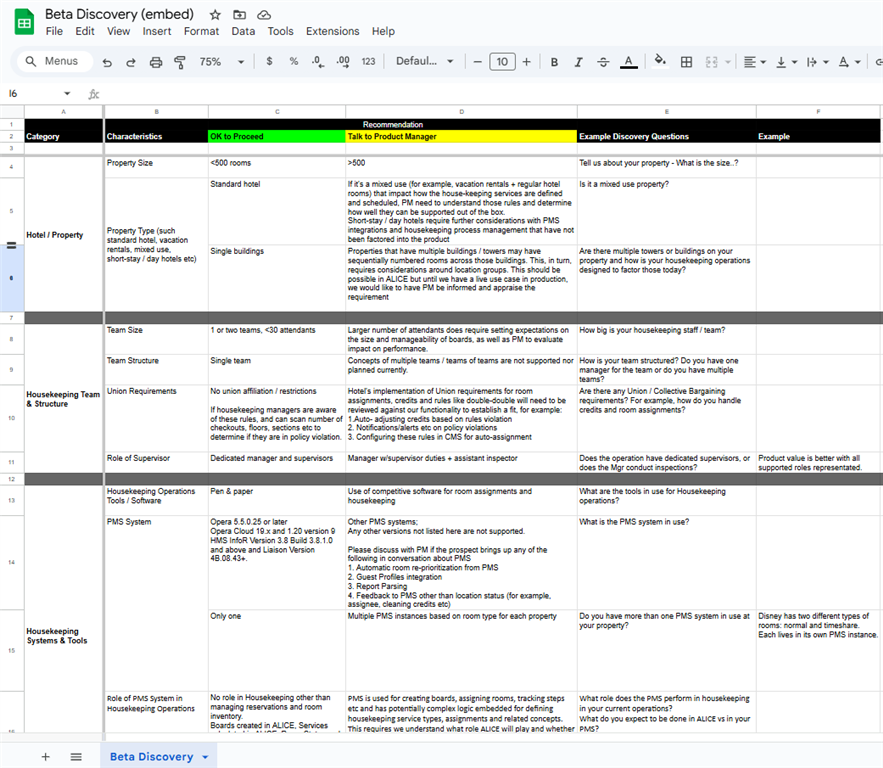Open the text color picker
Screen dimensions: 883x768
(x=628, y=62)
